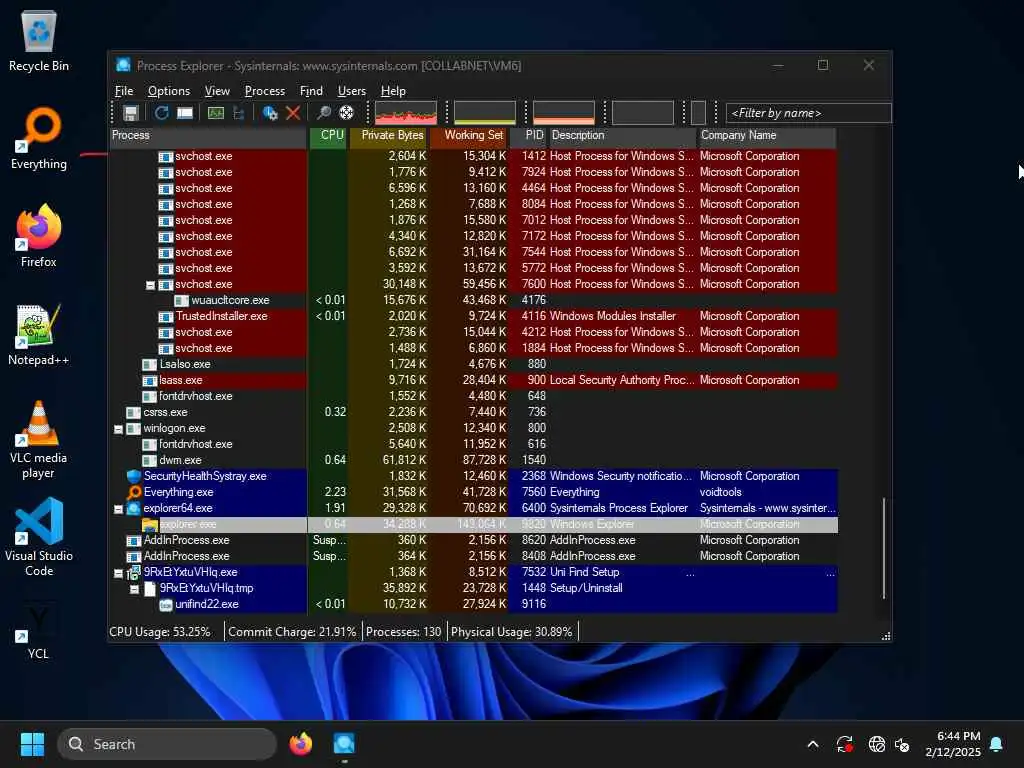Open the Users menu
The height and width of the screenshot is (768, 1024).
[x=351, y=91]
